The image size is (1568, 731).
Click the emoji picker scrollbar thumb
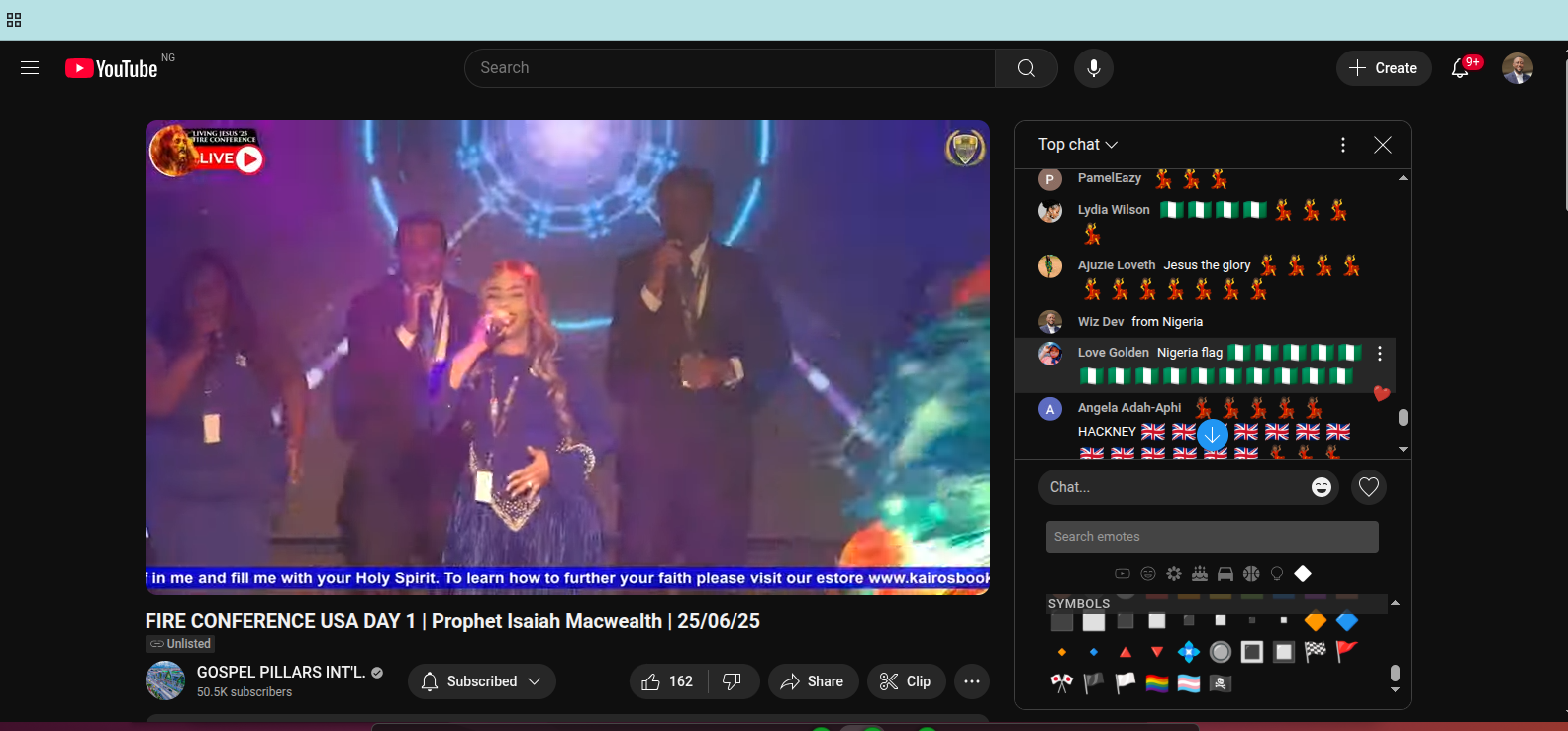(1395, 674)
